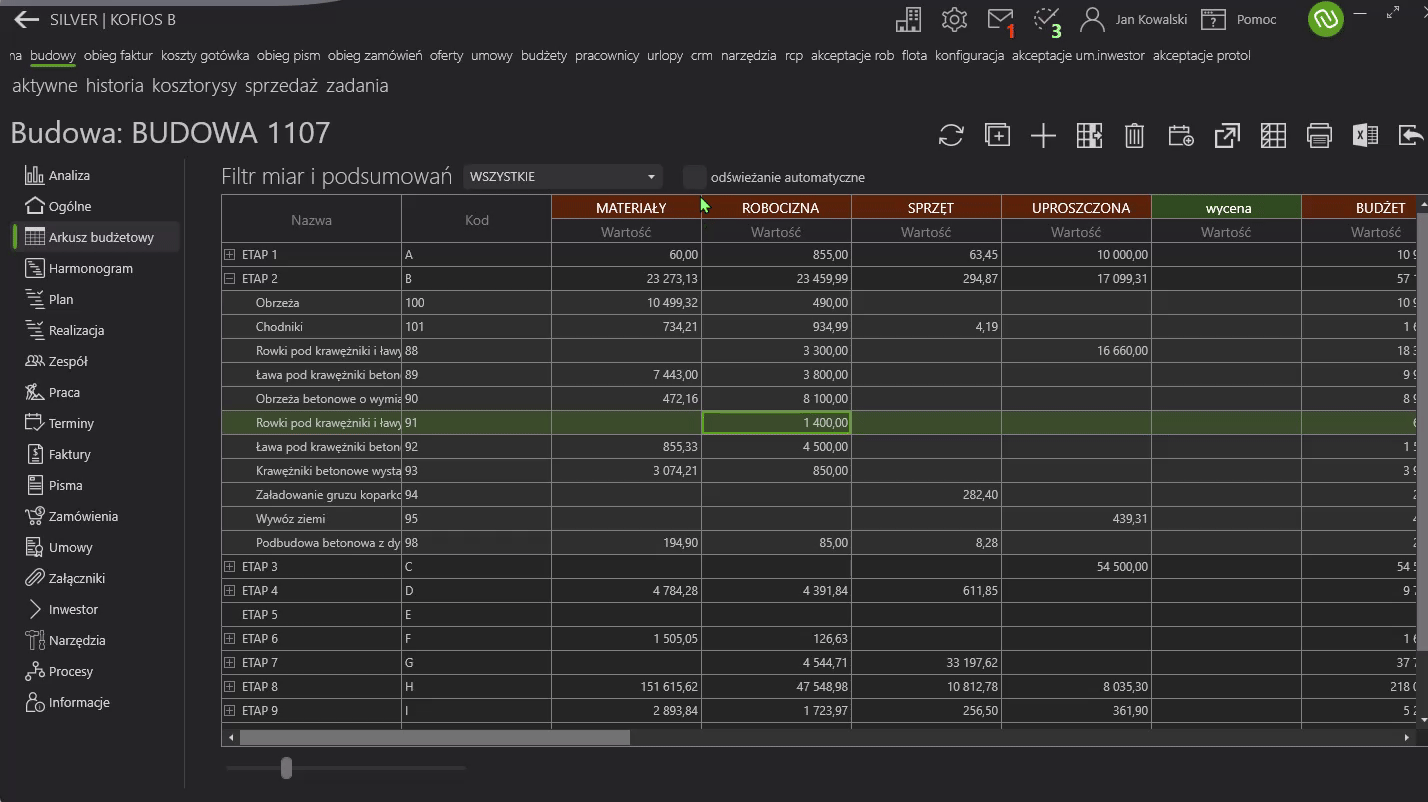Image resolution: width=1428 pixels, height=802 pixels.
Task: Expand ETAP 7 row
Action: pyautogui.click(x=229, y=663)
